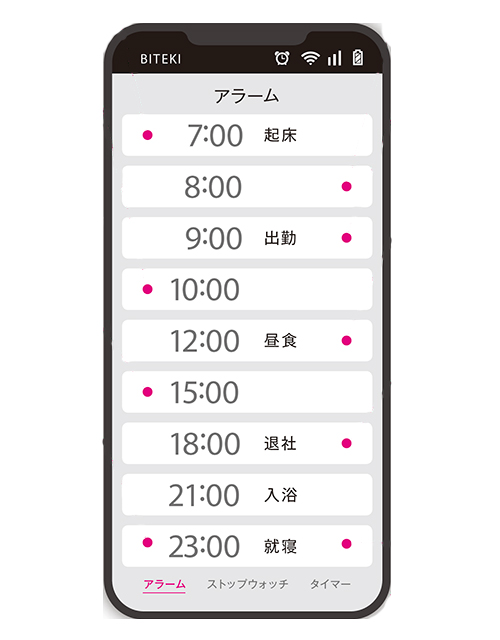Open the 21:00 入浴 alarm row
The width and height of the screenshot is (500, 640).
tap(247, 495)
